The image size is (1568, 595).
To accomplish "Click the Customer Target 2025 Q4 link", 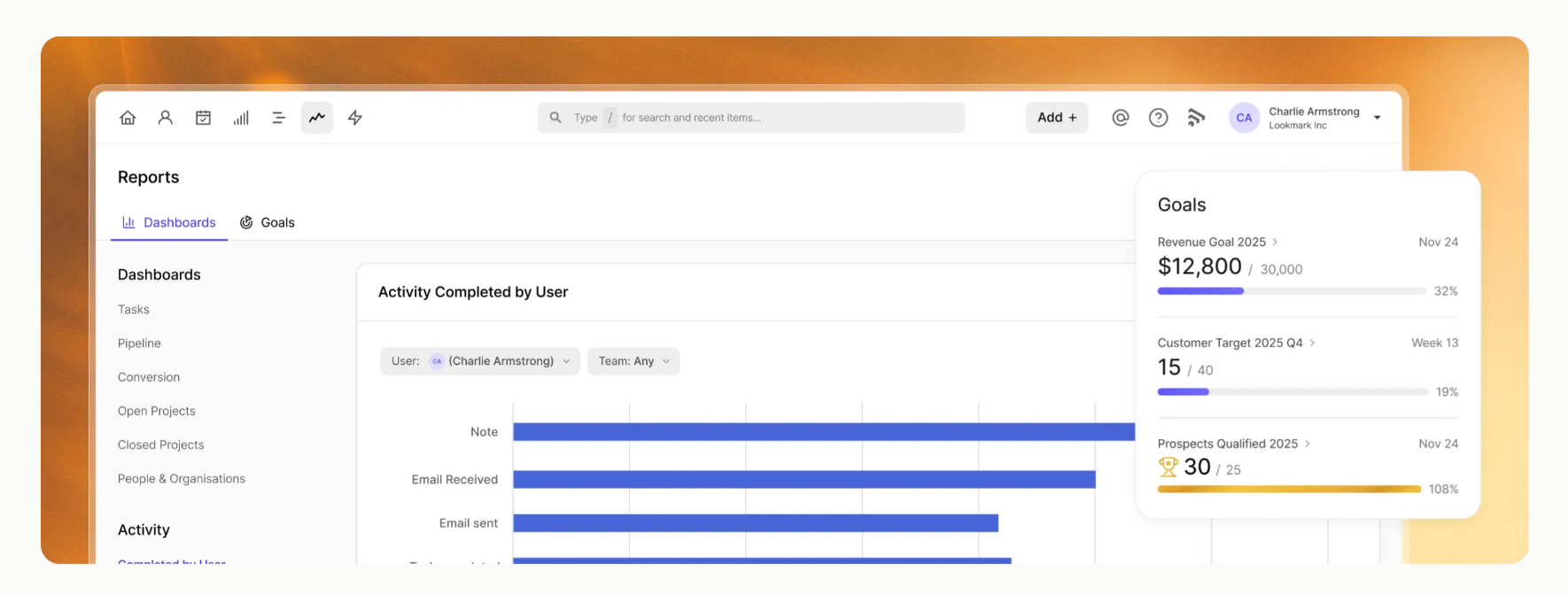I will pos(1230,343).
